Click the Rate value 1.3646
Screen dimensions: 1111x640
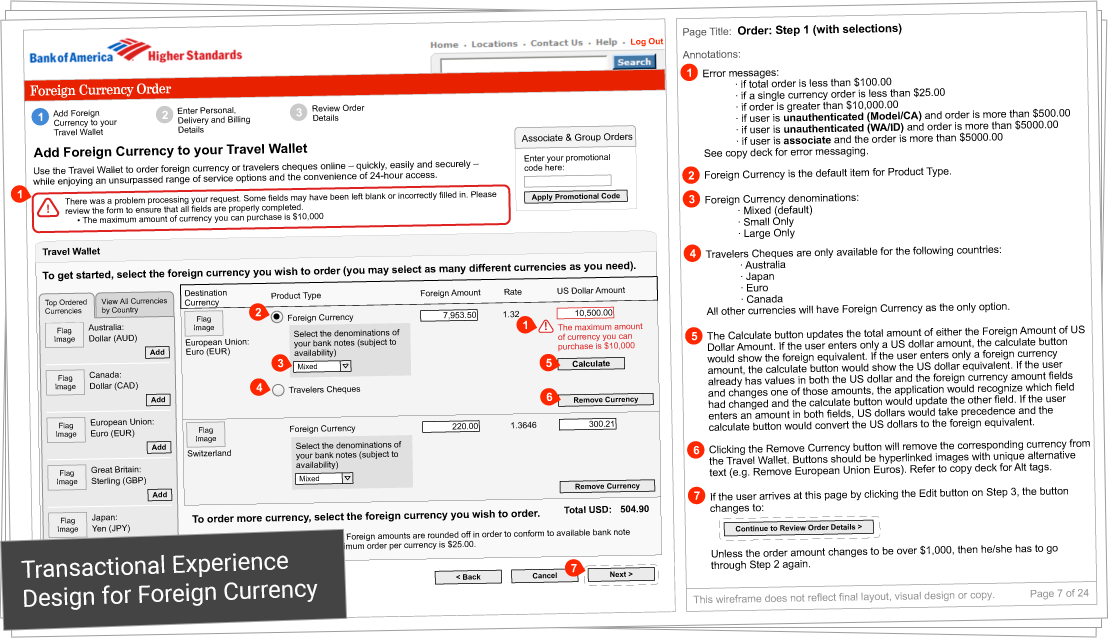pyautogui.click(x=524, y=425)
